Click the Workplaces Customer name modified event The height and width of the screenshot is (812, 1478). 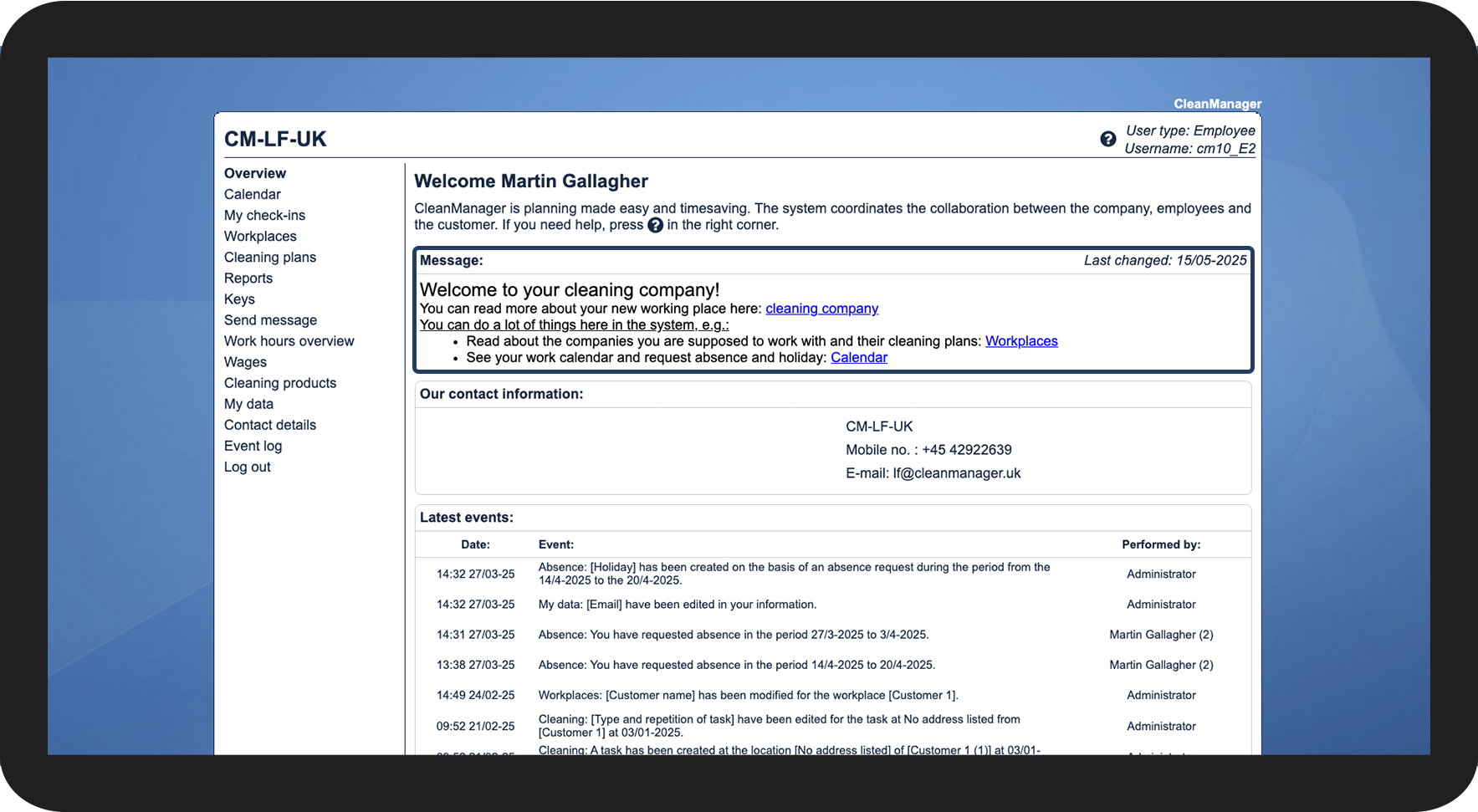click(749, 695)
